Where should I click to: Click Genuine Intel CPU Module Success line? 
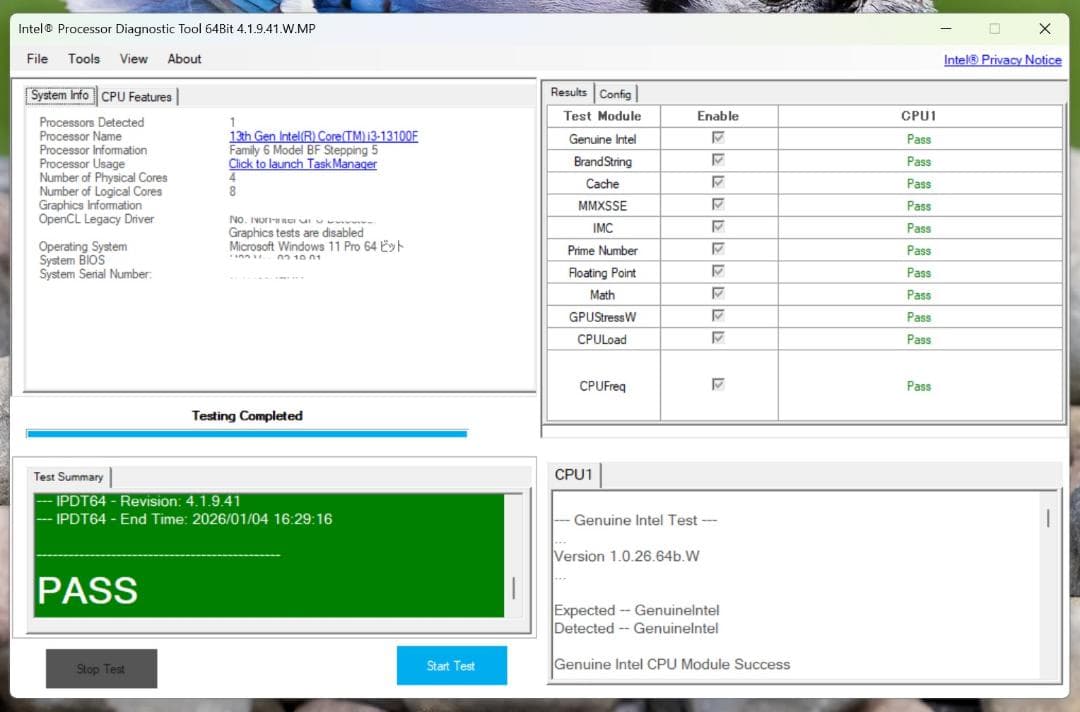click(672, 664)
